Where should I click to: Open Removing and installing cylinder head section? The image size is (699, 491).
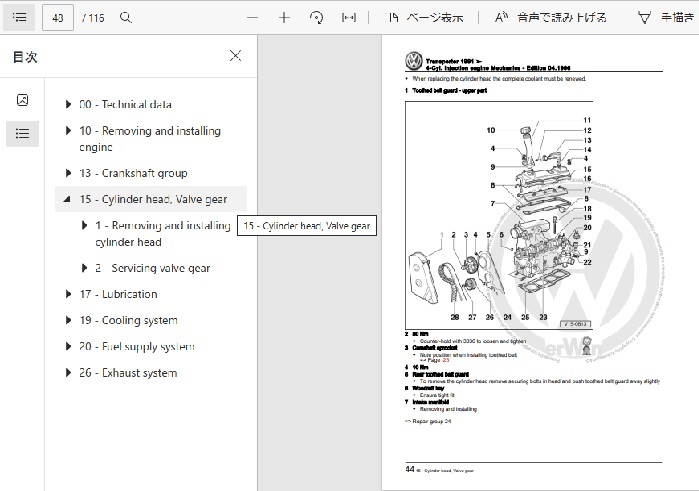coord(163,234)
